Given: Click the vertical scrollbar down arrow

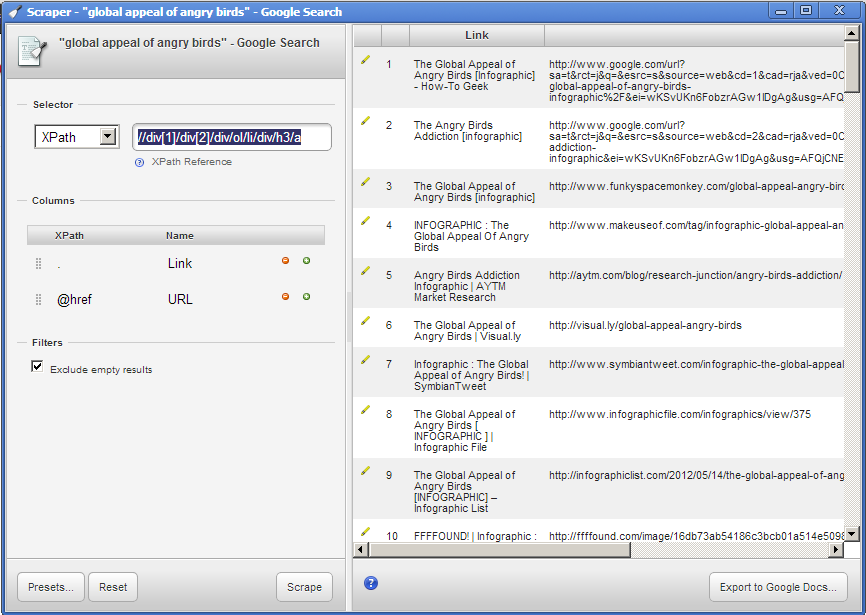Looking at the screenshot, I should pyautogui.click(x=851, y=534).
